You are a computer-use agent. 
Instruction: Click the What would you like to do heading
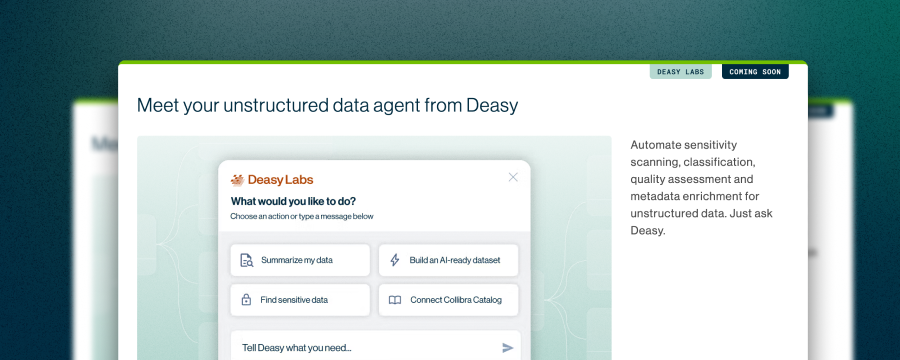click(x=293, y=202)
